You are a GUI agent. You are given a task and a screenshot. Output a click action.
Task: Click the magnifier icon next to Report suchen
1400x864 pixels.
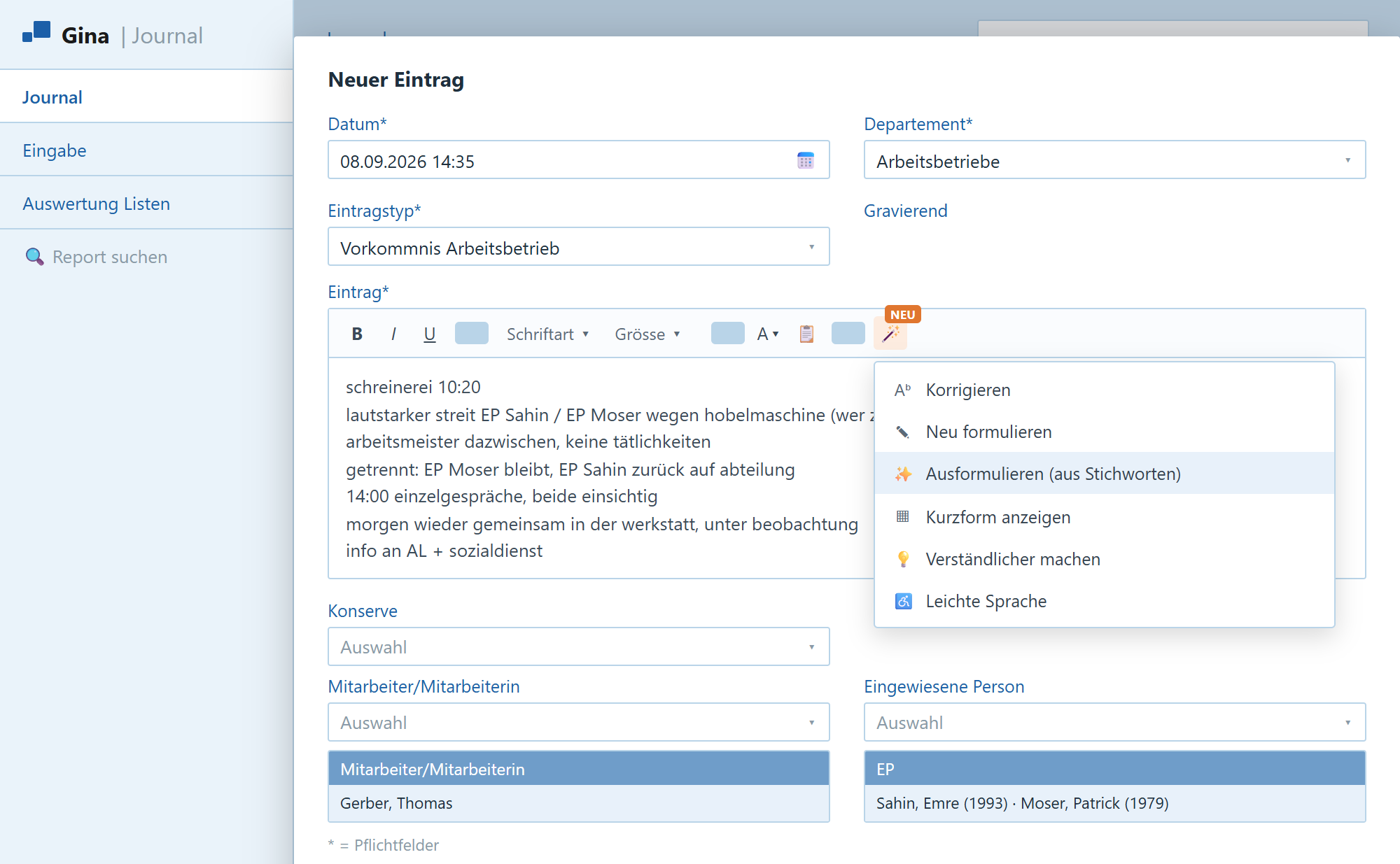[x=34, y=257]
